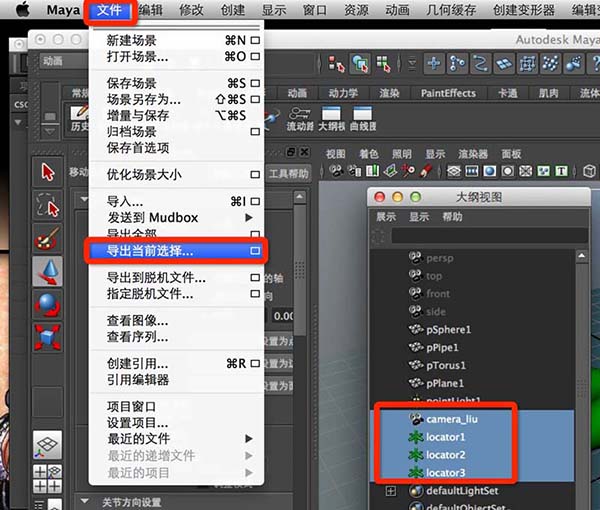Select the arrow Select tool
600x510 pixels.
(47, 172)
